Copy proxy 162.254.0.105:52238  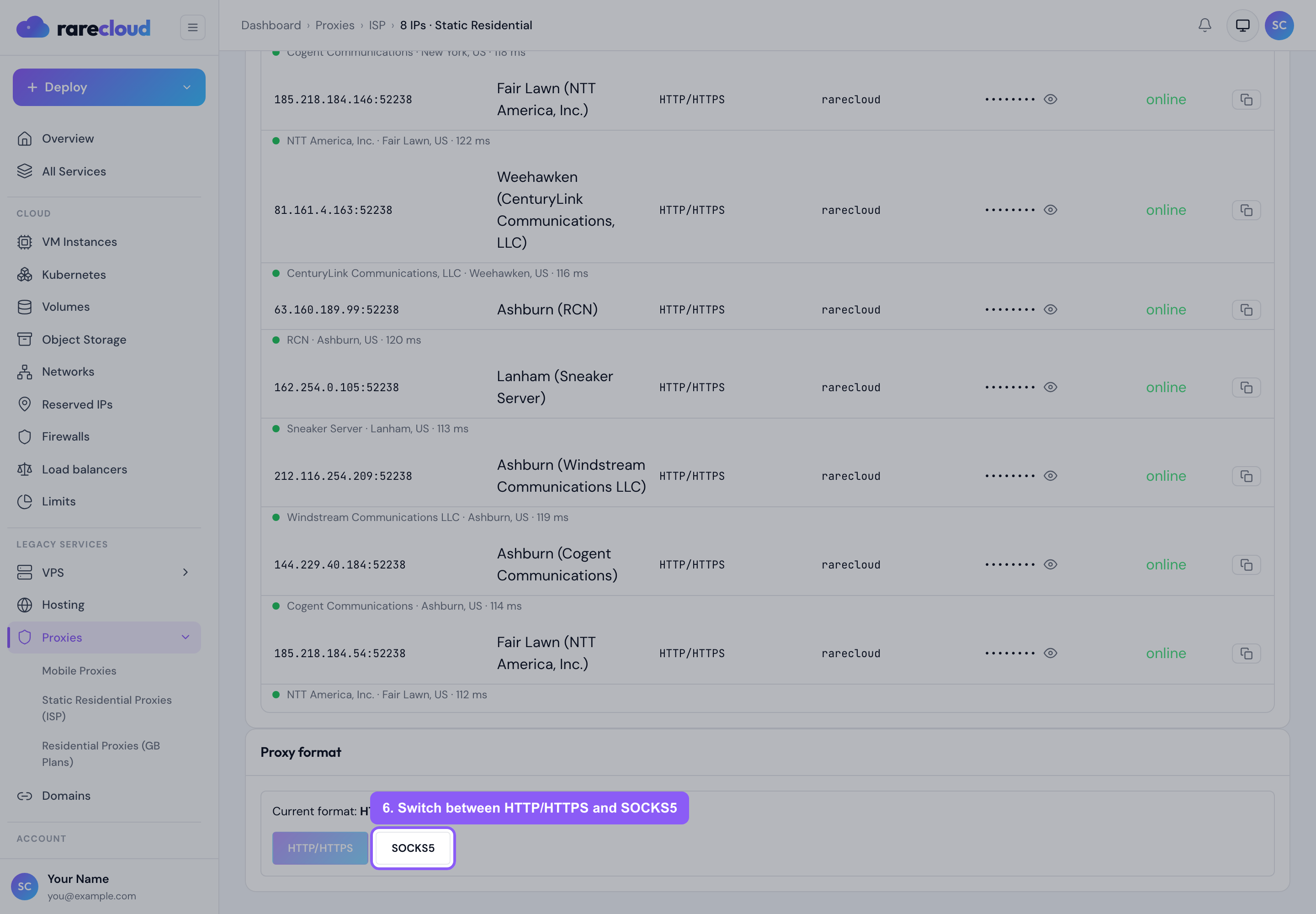tap(1246, 387)
